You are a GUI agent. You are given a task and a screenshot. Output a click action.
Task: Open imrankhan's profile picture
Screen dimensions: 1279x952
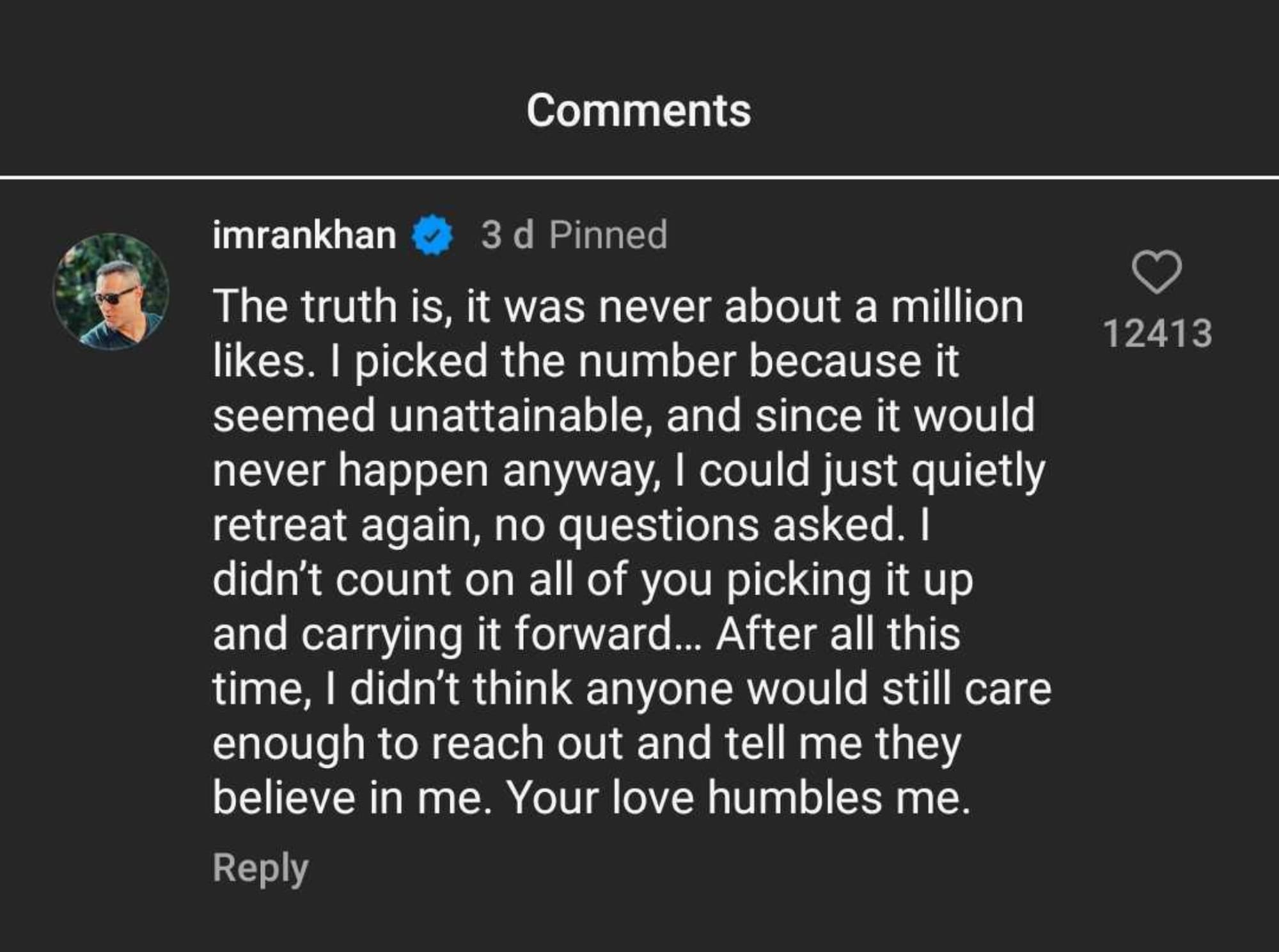[111, 292]
